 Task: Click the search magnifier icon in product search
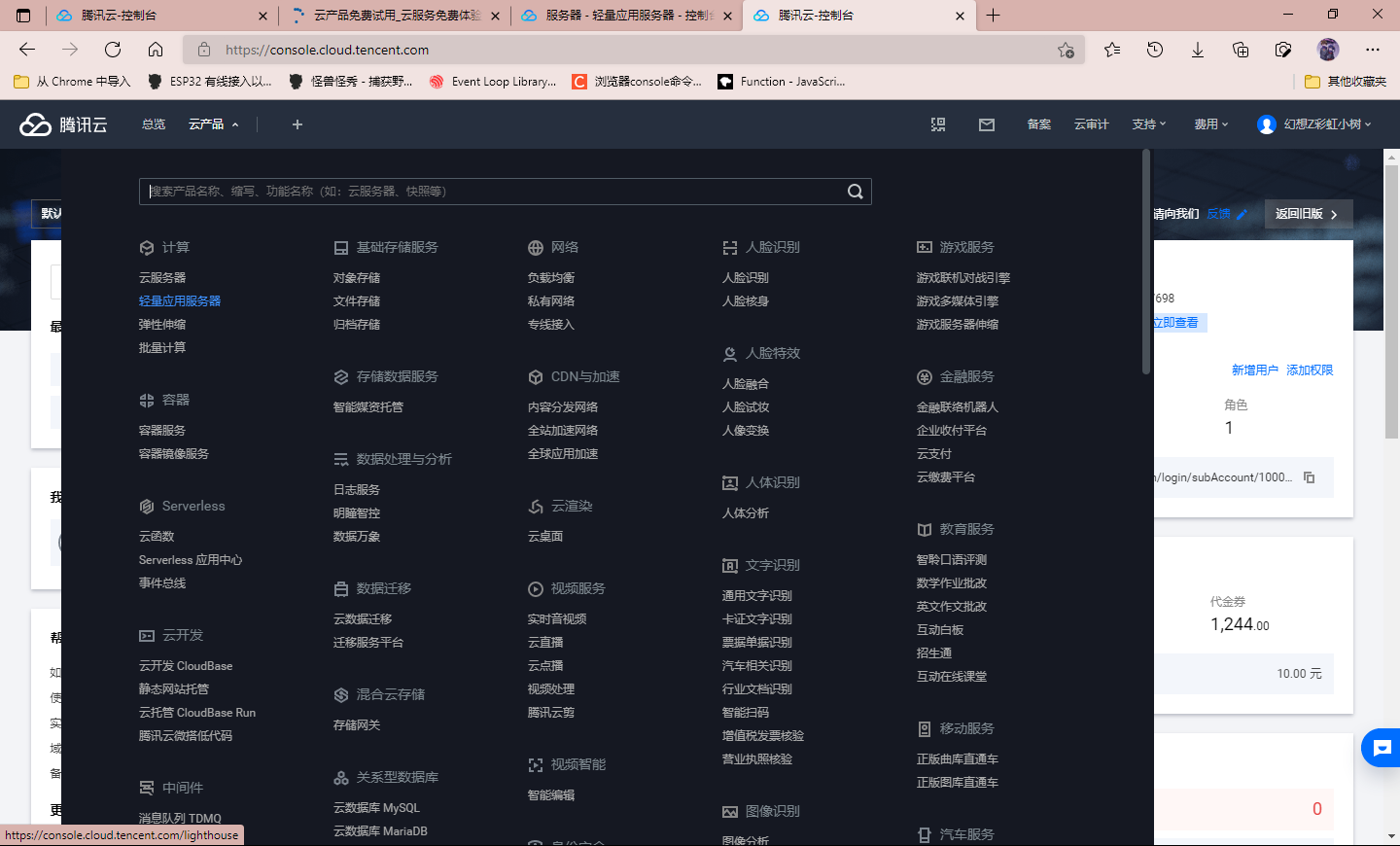856,192
